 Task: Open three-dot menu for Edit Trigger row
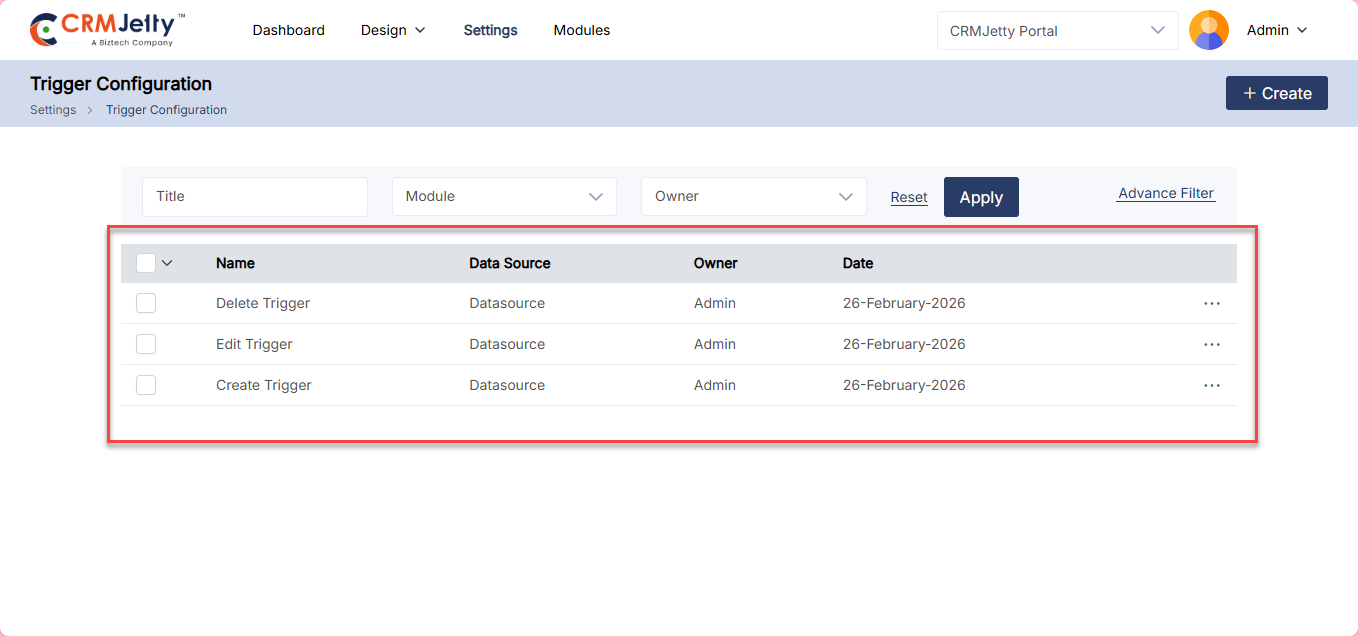point(1211,344)
